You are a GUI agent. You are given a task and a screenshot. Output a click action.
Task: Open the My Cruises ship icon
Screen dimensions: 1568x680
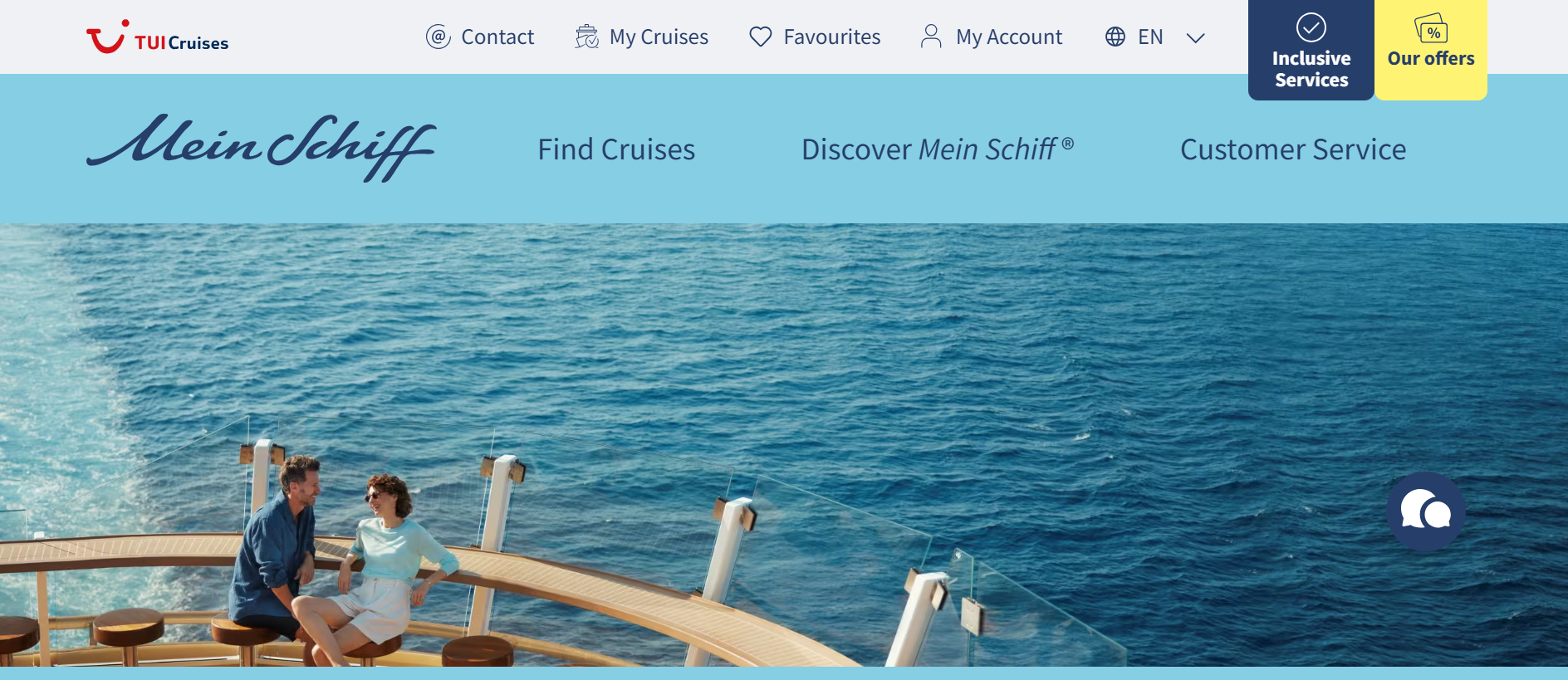coord(587,37)
